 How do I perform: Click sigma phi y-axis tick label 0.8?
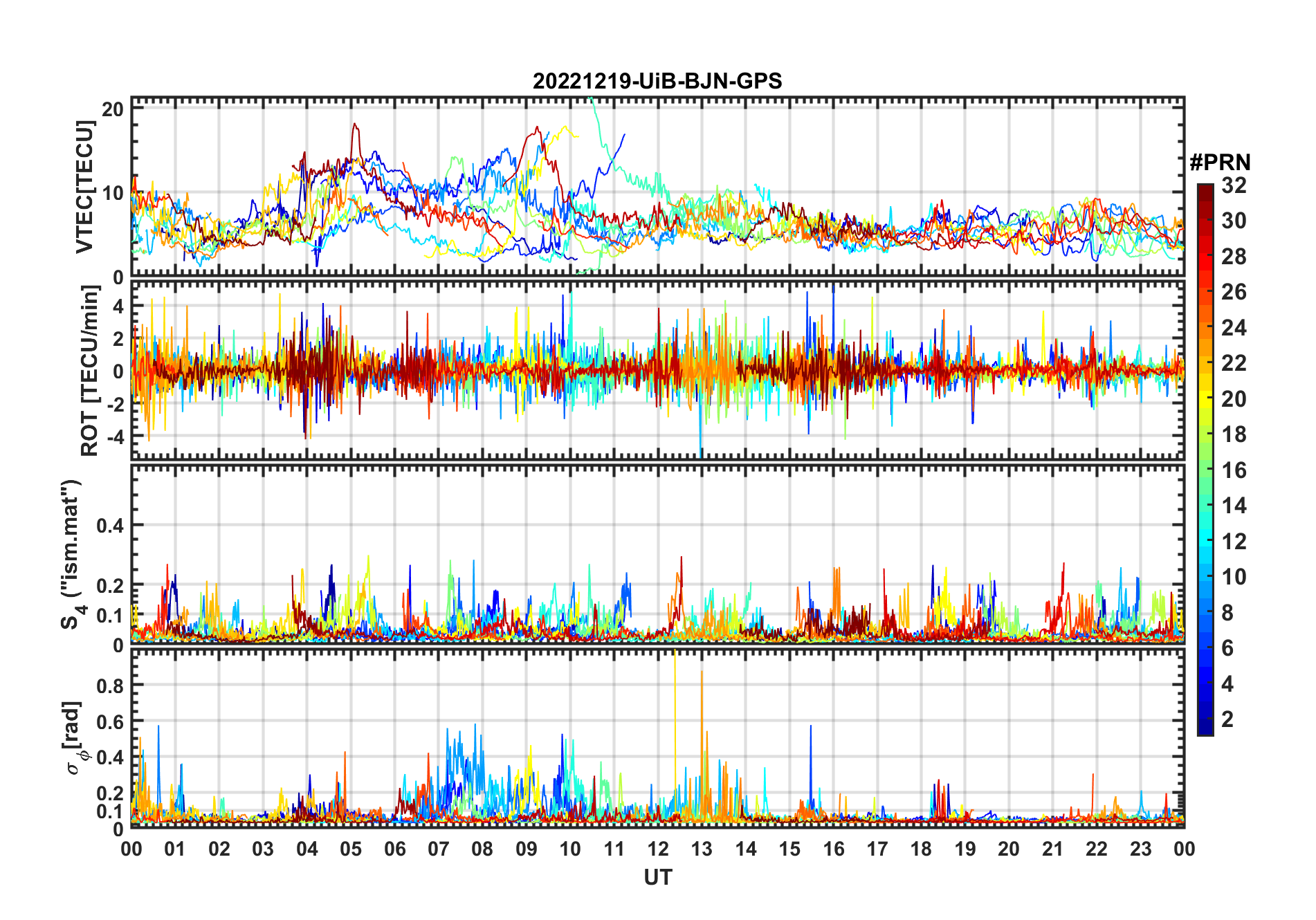111,686
